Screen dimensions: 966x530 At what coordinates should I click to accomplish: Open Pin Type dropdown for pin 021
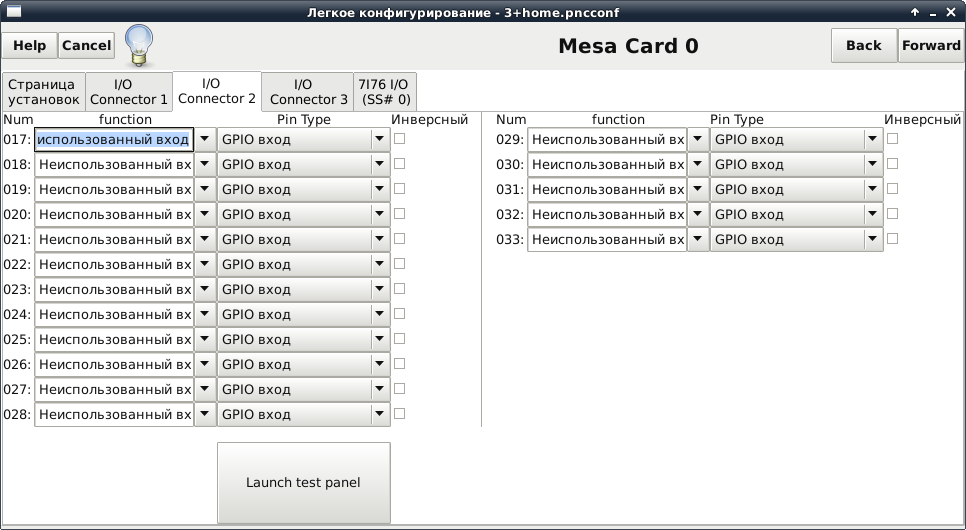[304, 239]
